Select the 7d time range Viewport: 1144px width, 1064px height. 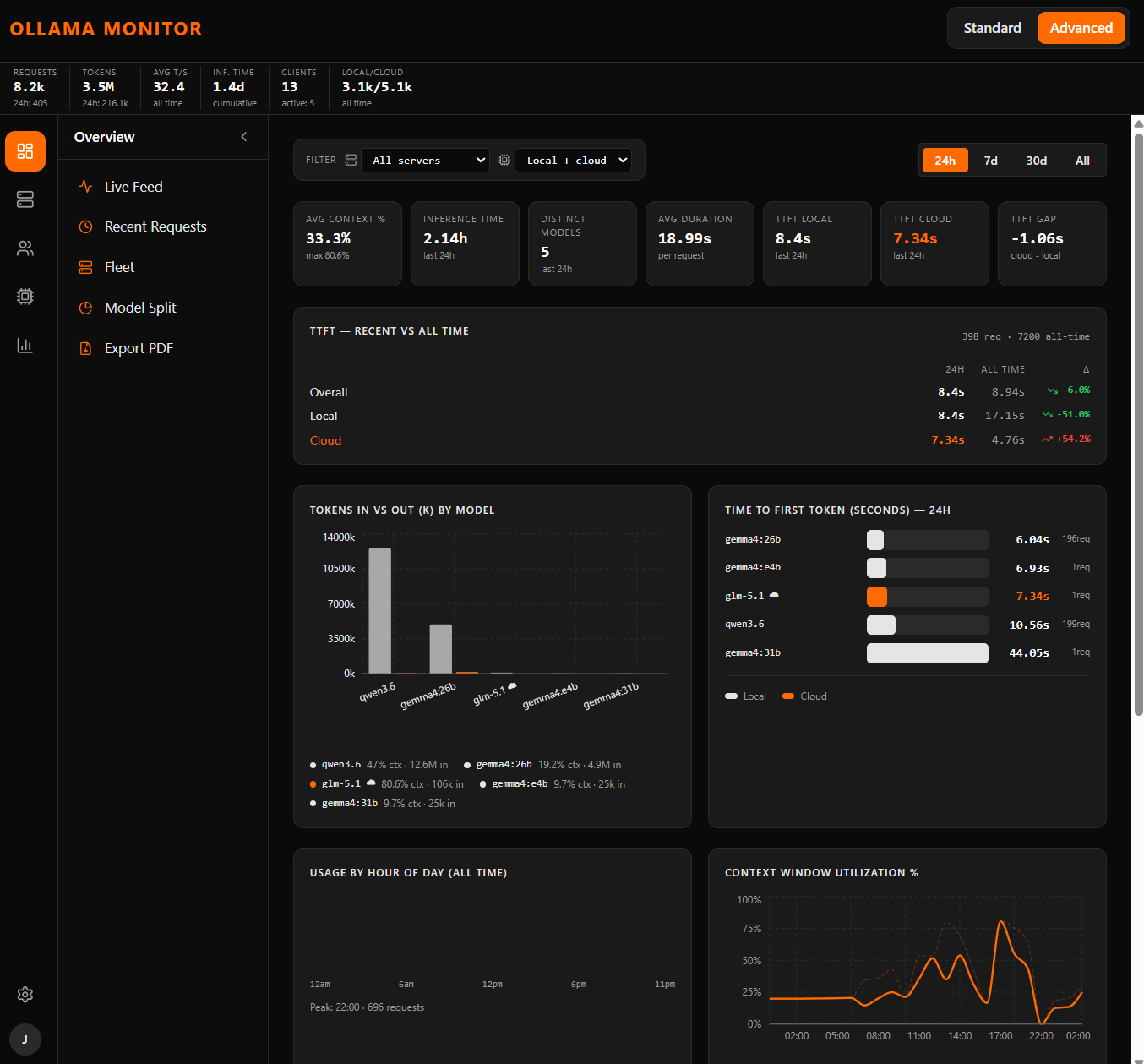[991, 161]
